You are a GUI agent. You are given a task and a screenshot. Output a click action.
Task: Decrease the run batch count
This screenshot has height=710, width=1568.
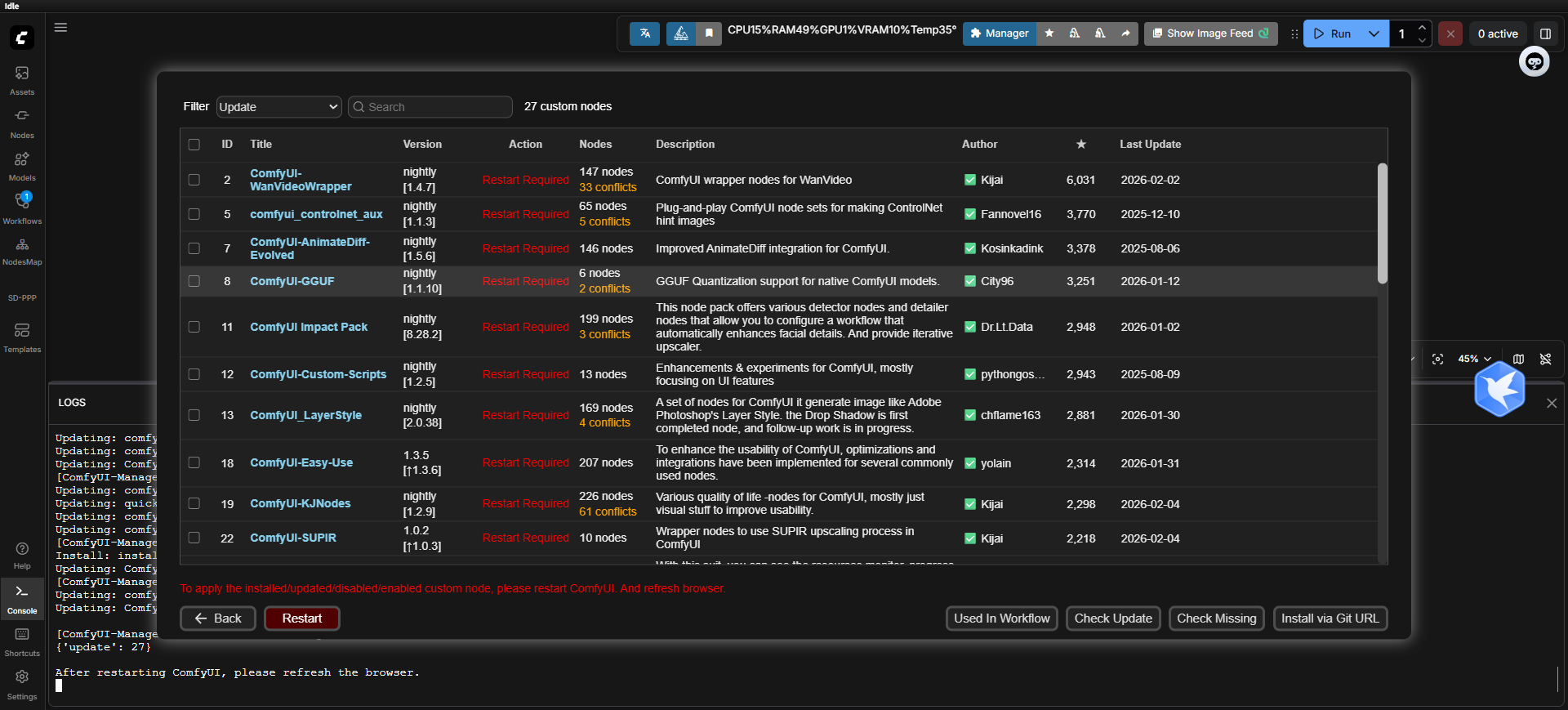pyautogui.click(x=1422, y=40)
